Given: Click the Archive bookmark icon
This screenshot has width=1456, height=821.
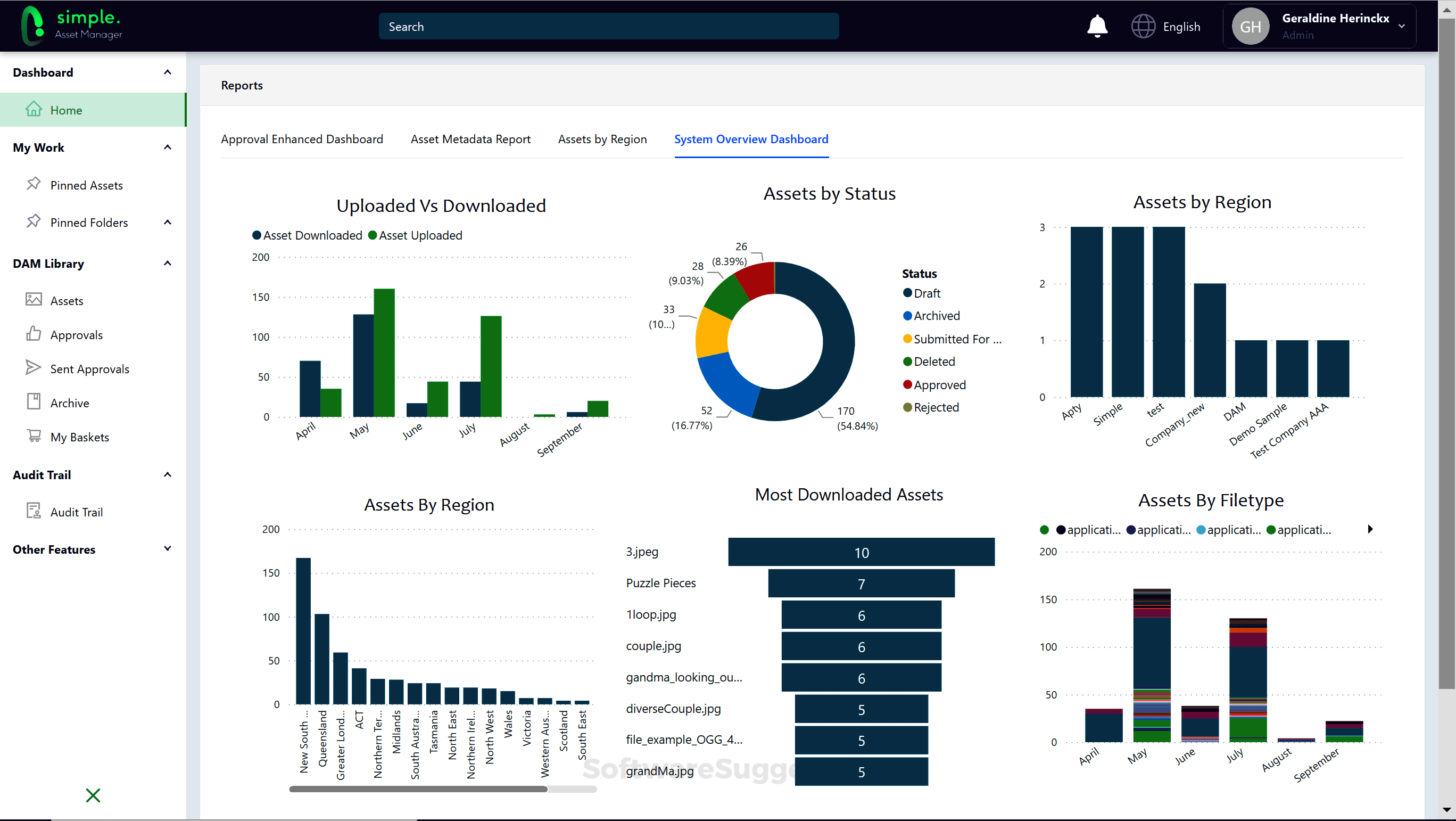Looking at the screenshot, I should point(34,401).
